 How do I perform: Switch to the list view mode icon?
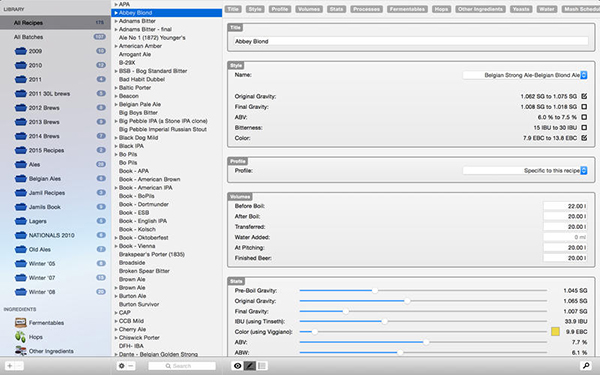[262, 366]
